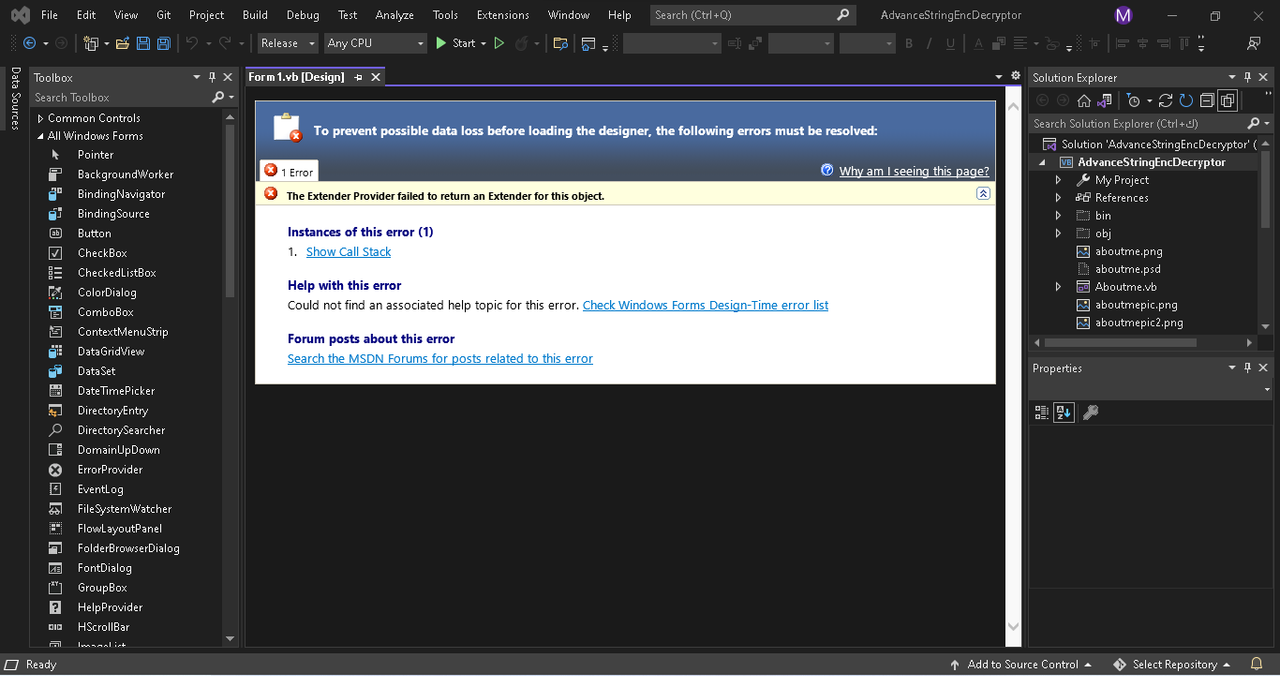
Task: Click the Refresh icon in Solution Explorer
Action: [1186, 101]
